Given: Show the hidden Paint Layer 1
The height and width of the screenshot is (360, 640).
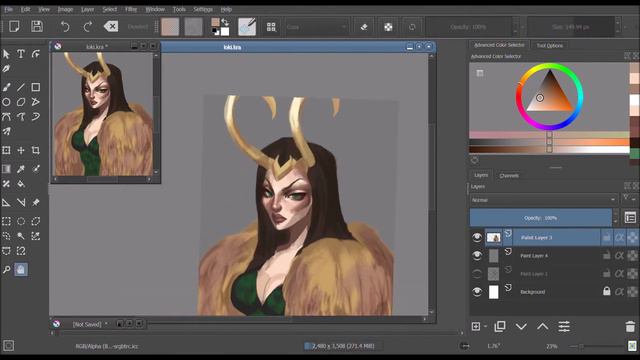Looking at the screenshot, I should 477,273.
